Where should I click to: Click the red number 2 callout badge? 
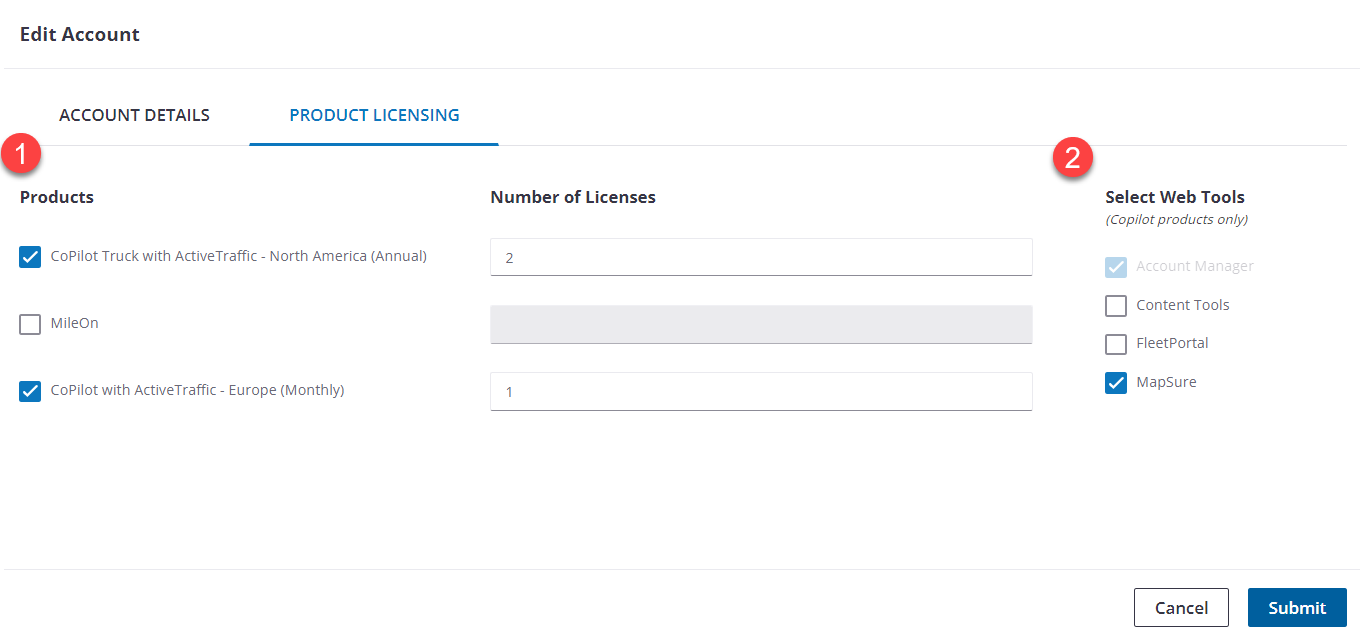tap(1073, 158)
